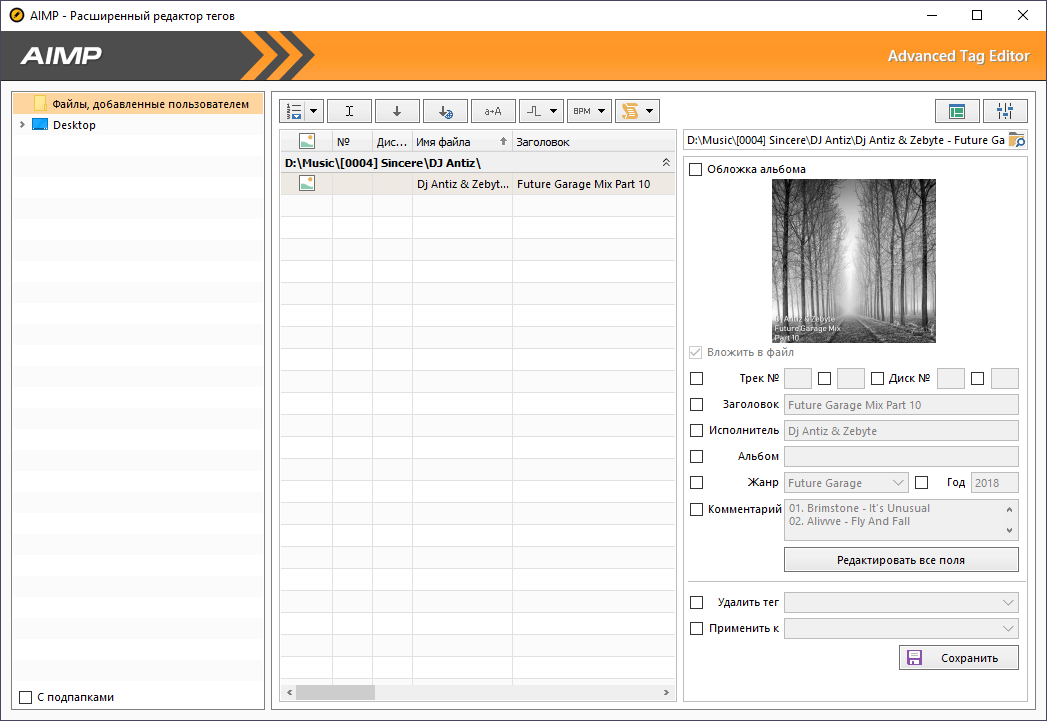This screenshot has width=1047, height=721.
Task: Click the rename files text-cursor icon
Action: (x=349, y=111)
